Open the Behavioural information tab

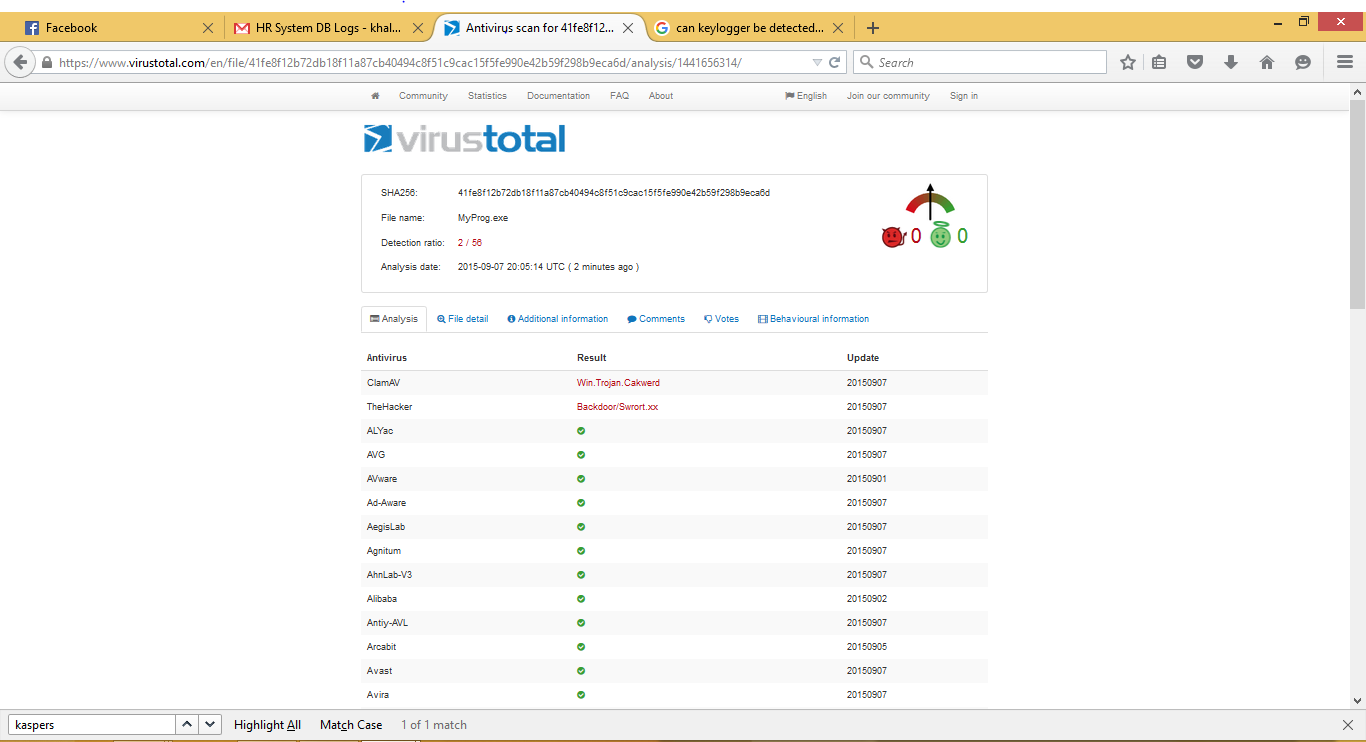(x=813, y=319)
